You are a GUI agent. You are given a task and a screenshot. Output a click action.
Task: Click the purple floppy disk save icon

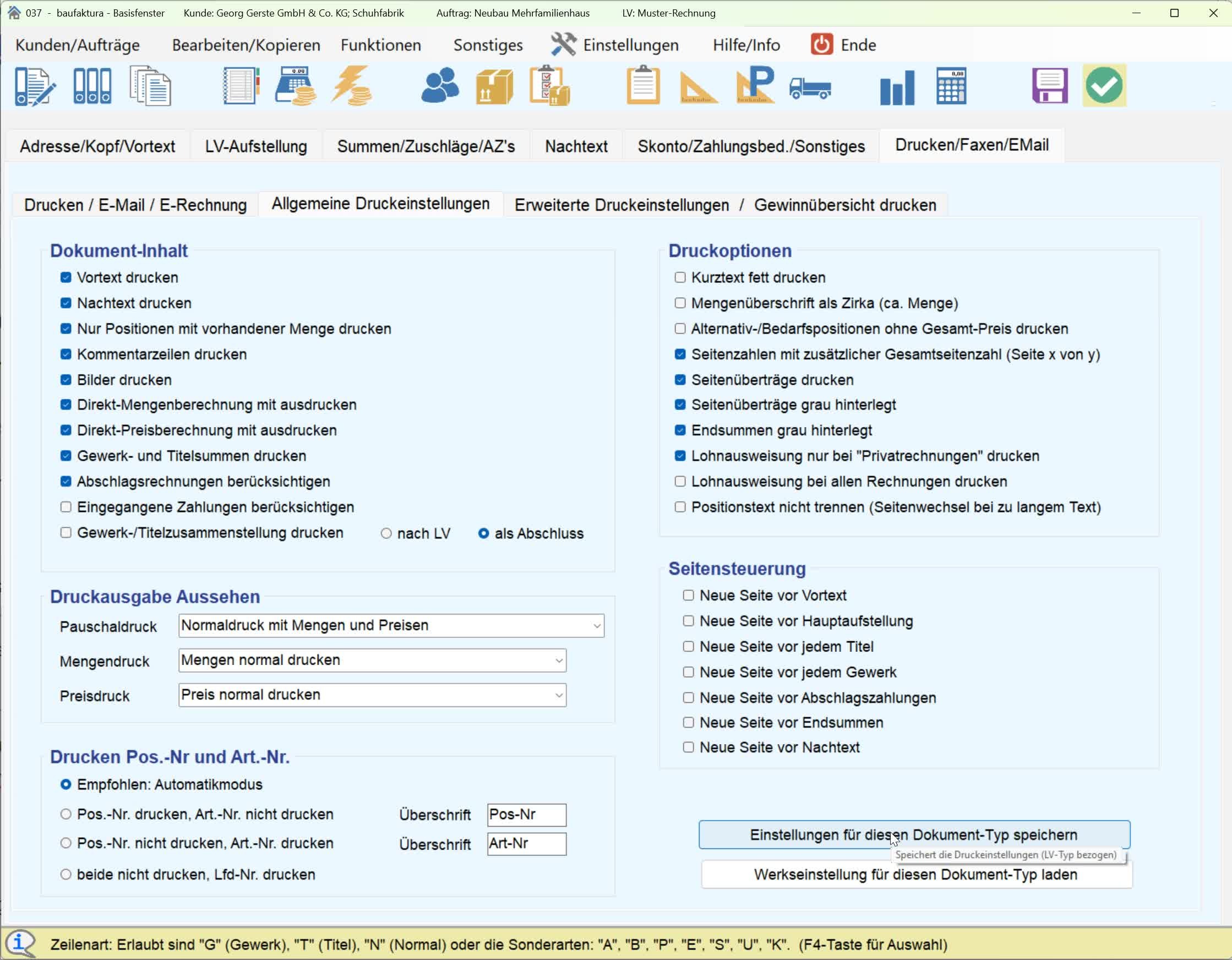(1049, 86)
